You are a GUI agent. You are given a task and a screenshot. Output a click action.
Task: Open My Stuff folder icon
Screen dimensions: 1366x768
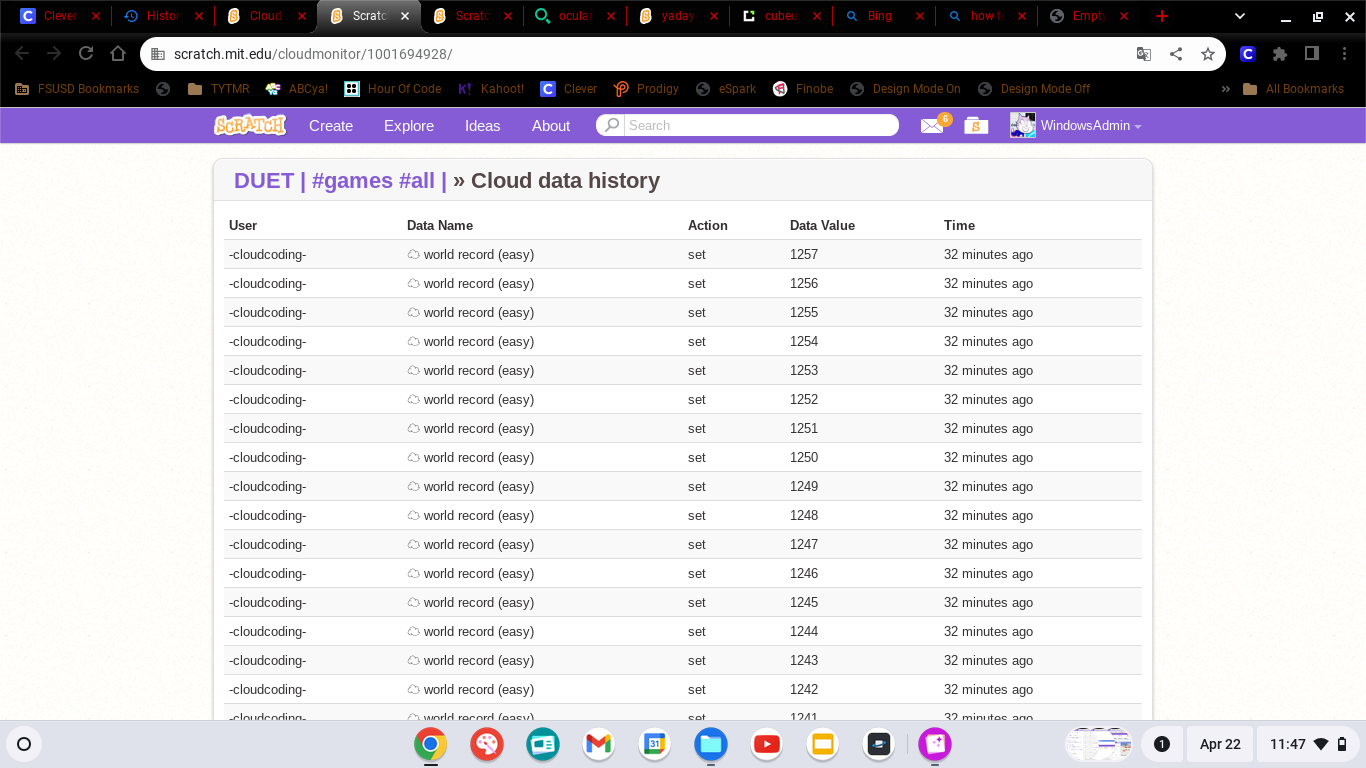[976, 126]
